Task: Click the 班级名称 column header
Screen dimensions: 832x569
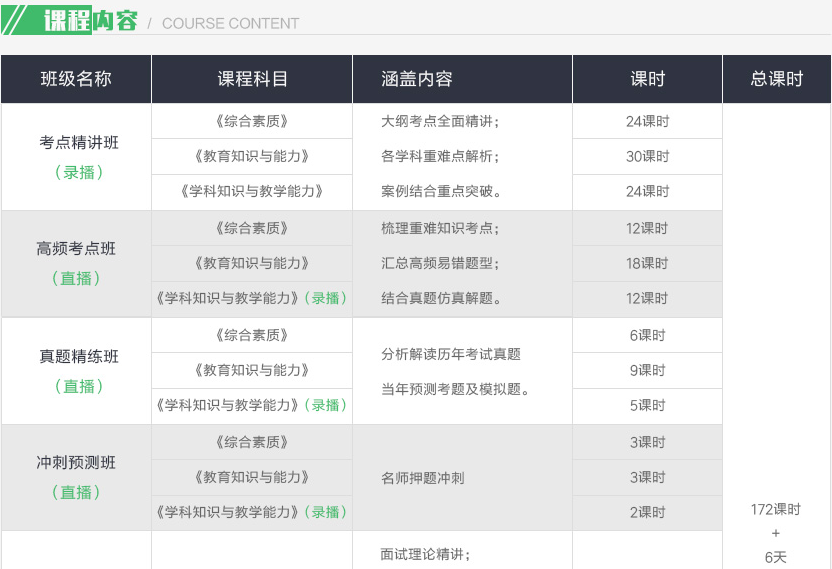Action: [x=76, y=79]
